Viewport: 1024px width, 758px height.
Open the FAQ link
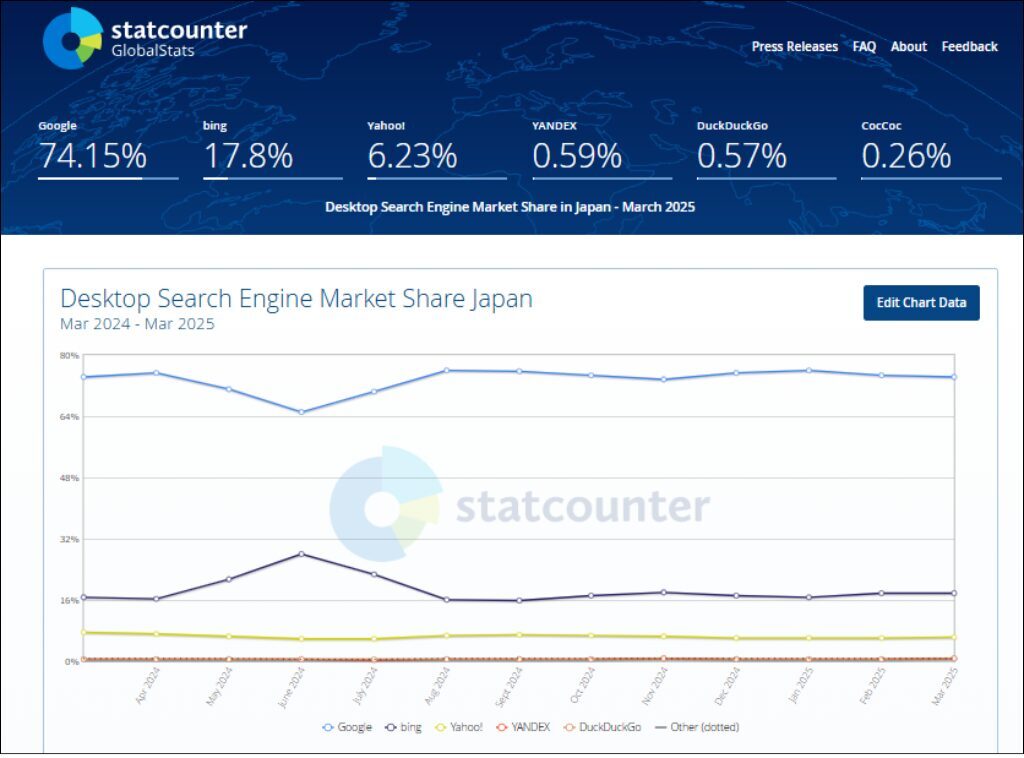pyautogui.click(x=864, y=46)
